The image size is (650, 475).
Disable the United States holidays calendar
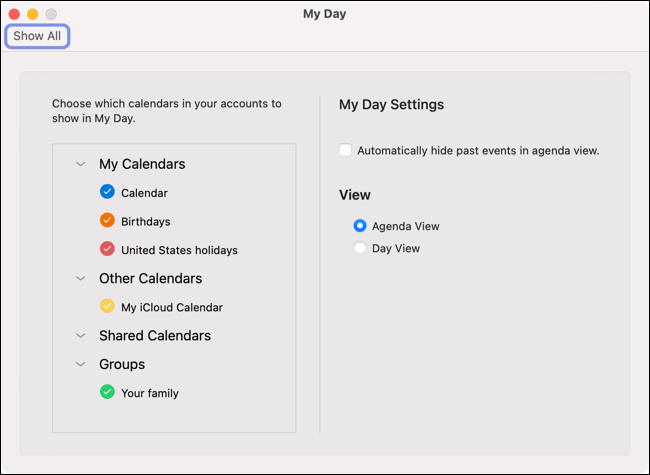tap(107, 249)
